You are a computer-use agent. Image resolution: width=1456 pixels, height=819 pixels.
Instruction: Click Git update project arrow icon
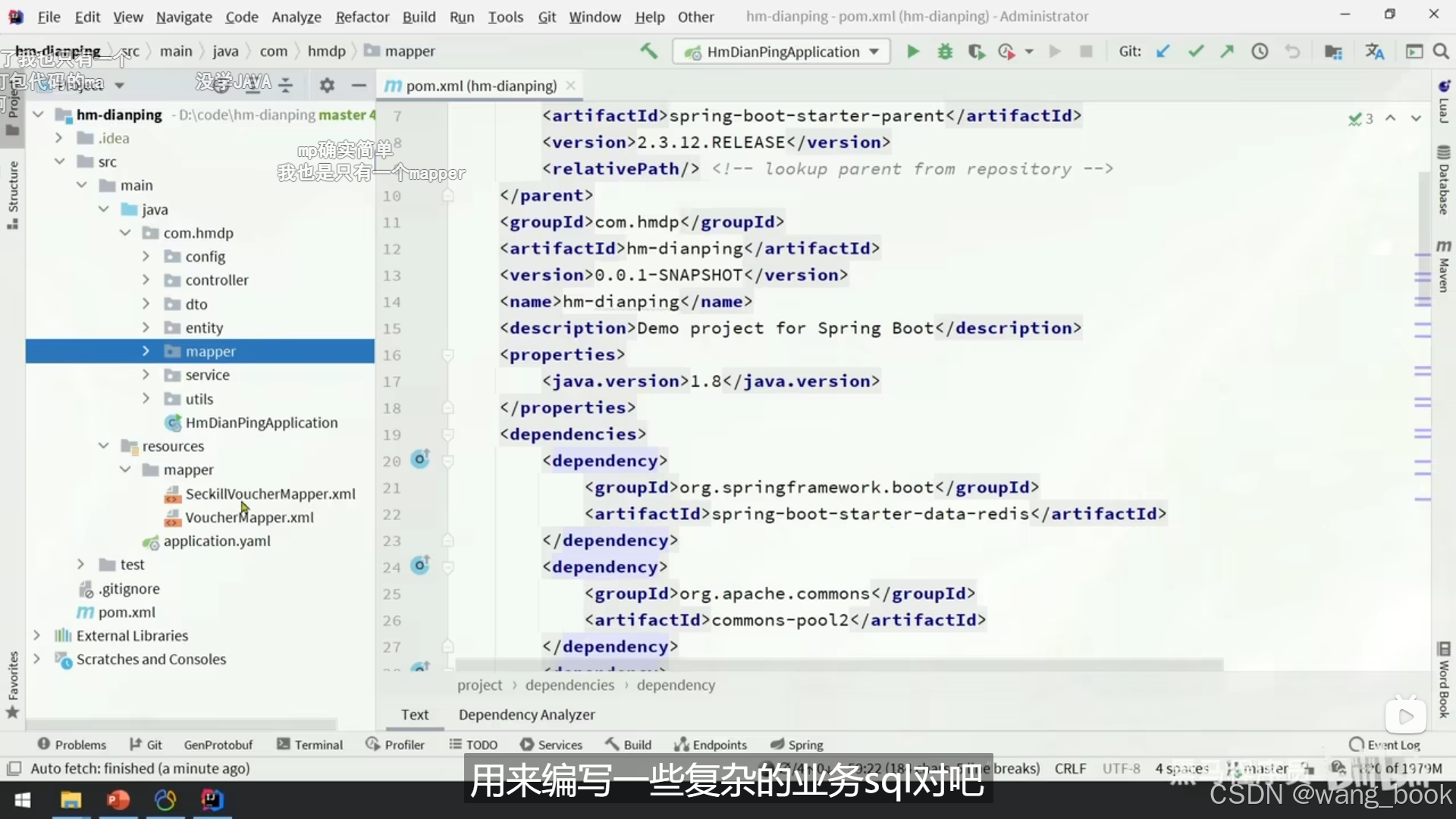(x=1163, y=52)
